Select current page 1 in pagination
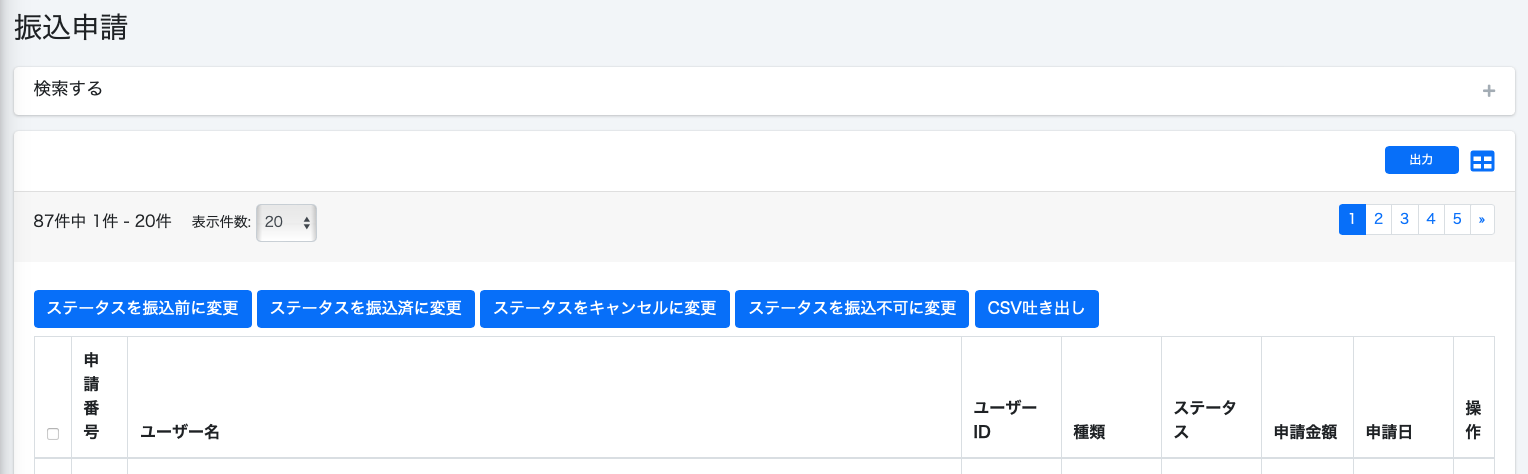The height and width of the screenshot is (474, 1528). (x=1352, y=219)
